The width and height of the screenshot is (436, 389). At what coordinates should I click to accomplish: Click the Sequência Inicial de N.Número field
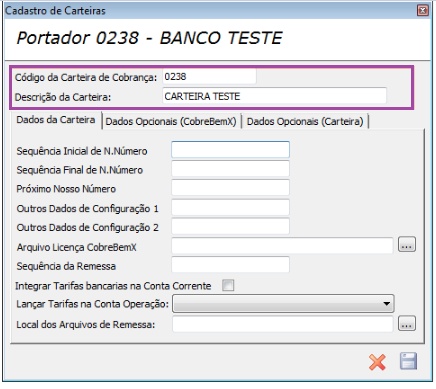tap(230, 150)
